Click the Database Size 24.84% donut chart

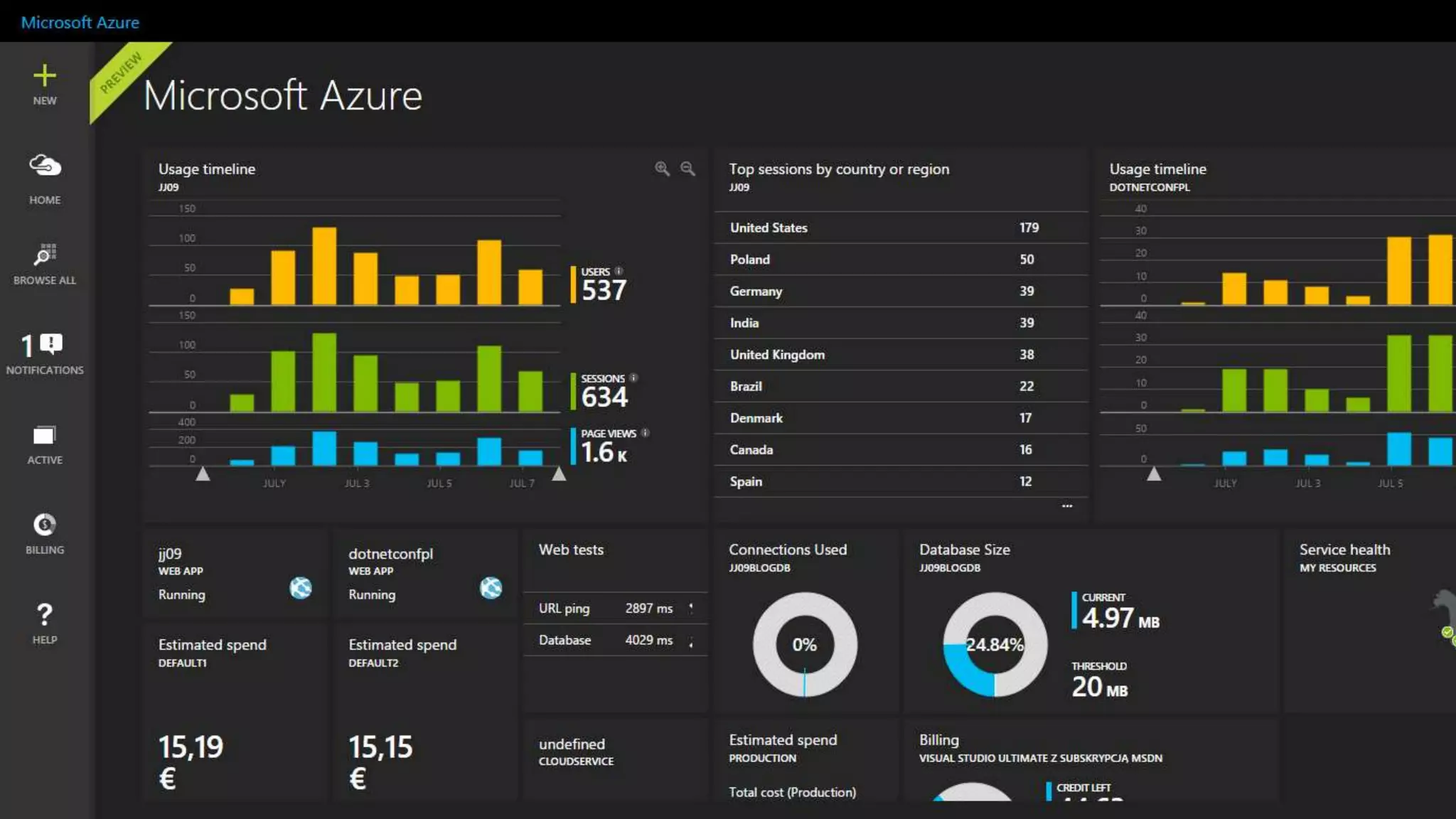[x=995, y=645]
